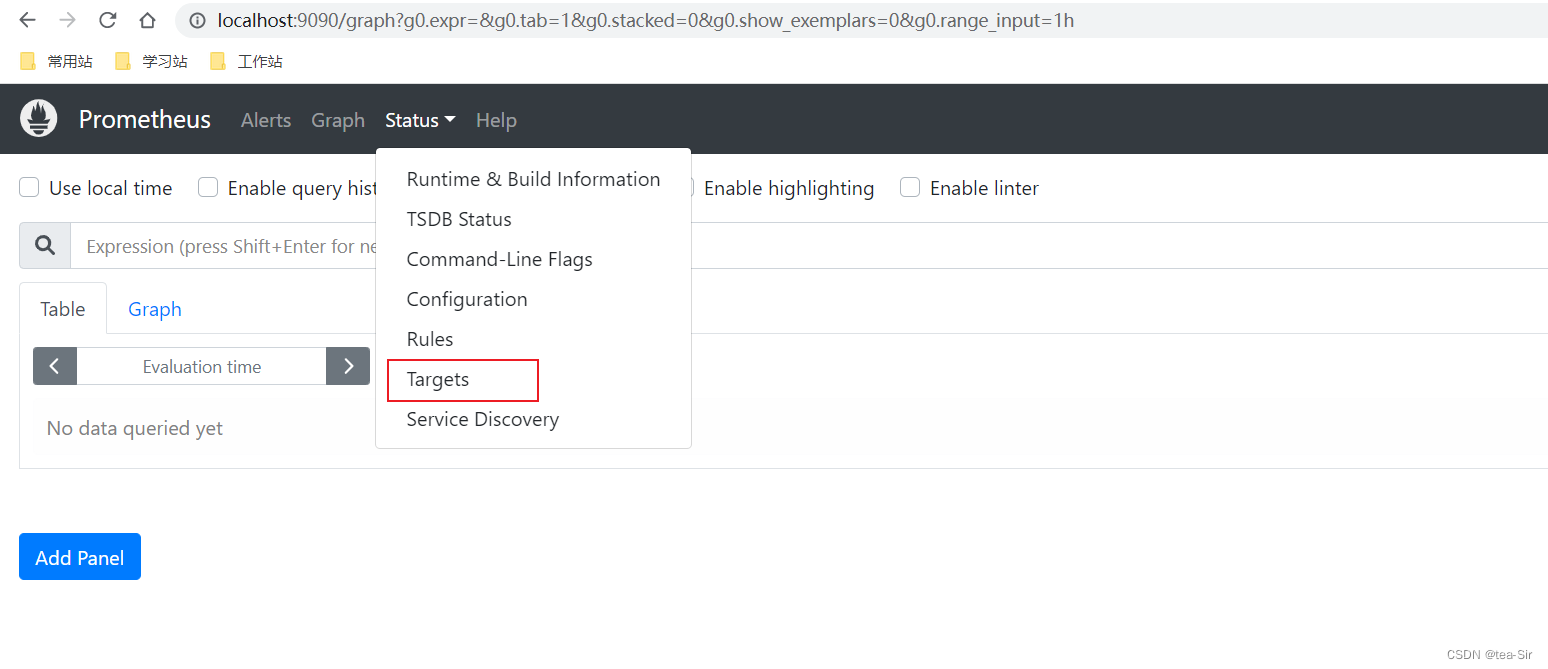This screenshot has height=669, width=1548.
Task: Enable the Use local time checkbox
Action: click(30, 188)
